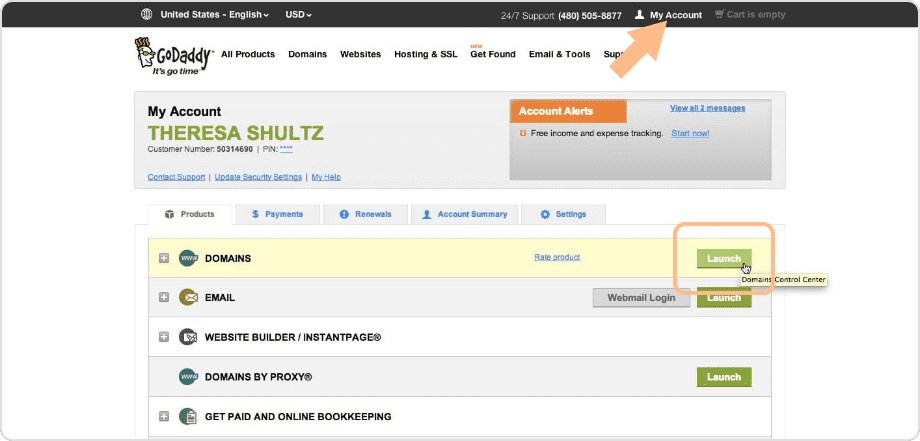Screen dimensions: 920x441
Task: Click the support phone number (480) 505-8877
Action: pyautogui.click(x=590, y=15)
